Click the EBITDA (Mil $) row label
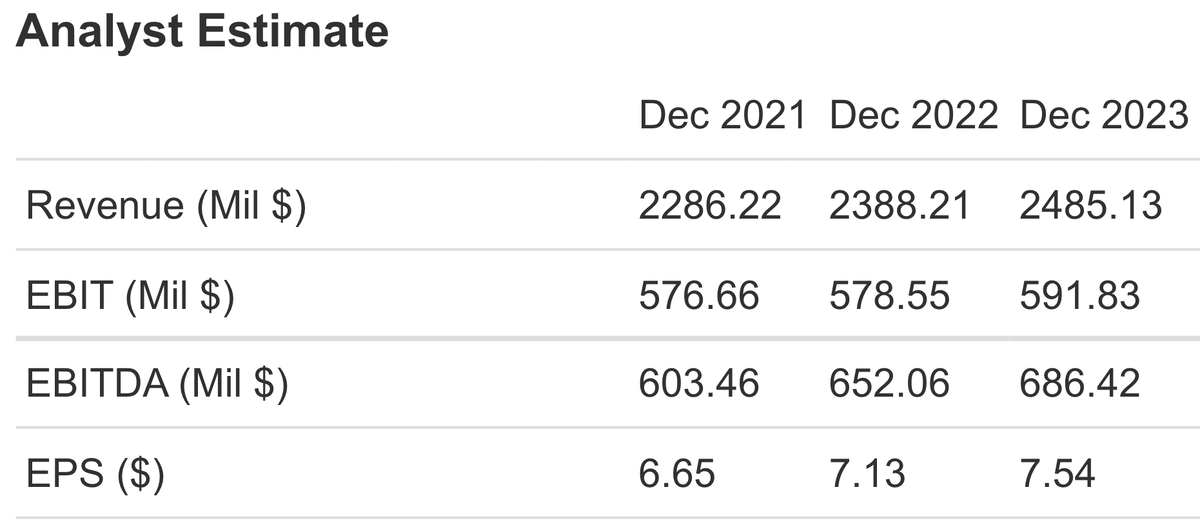This screenshot has width=1200, height=525. [x=157, y=385]
